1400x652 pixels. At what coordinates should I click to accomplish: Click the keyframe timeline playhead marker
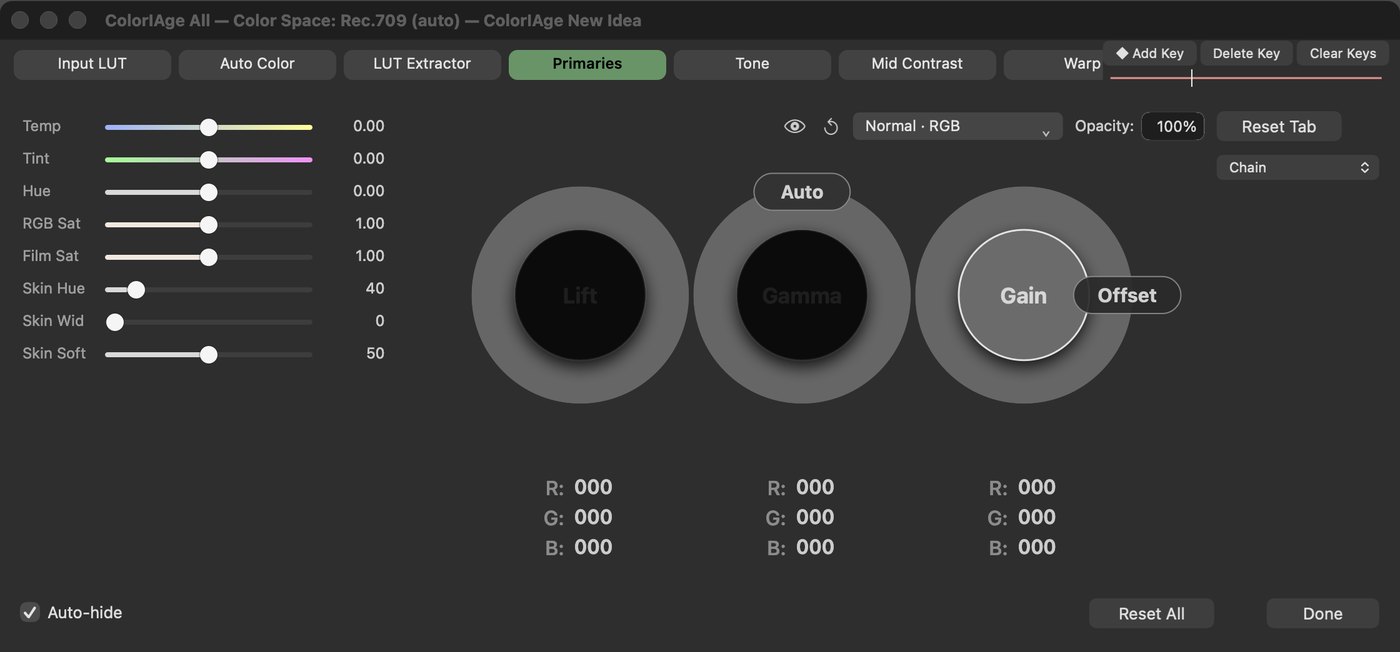click(x=1191, y=78)
